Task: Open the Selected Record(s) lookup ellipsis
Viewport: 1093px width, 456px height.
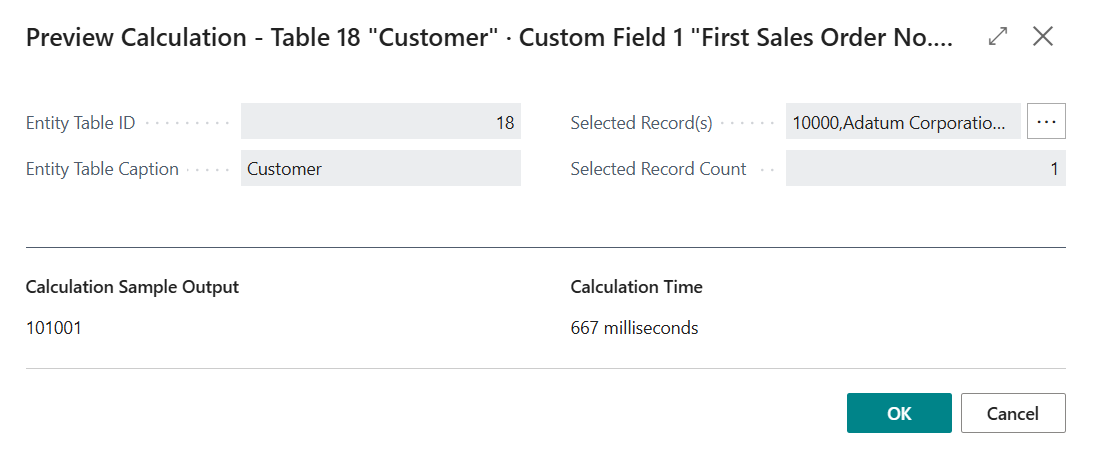Action: point(1046,121)
